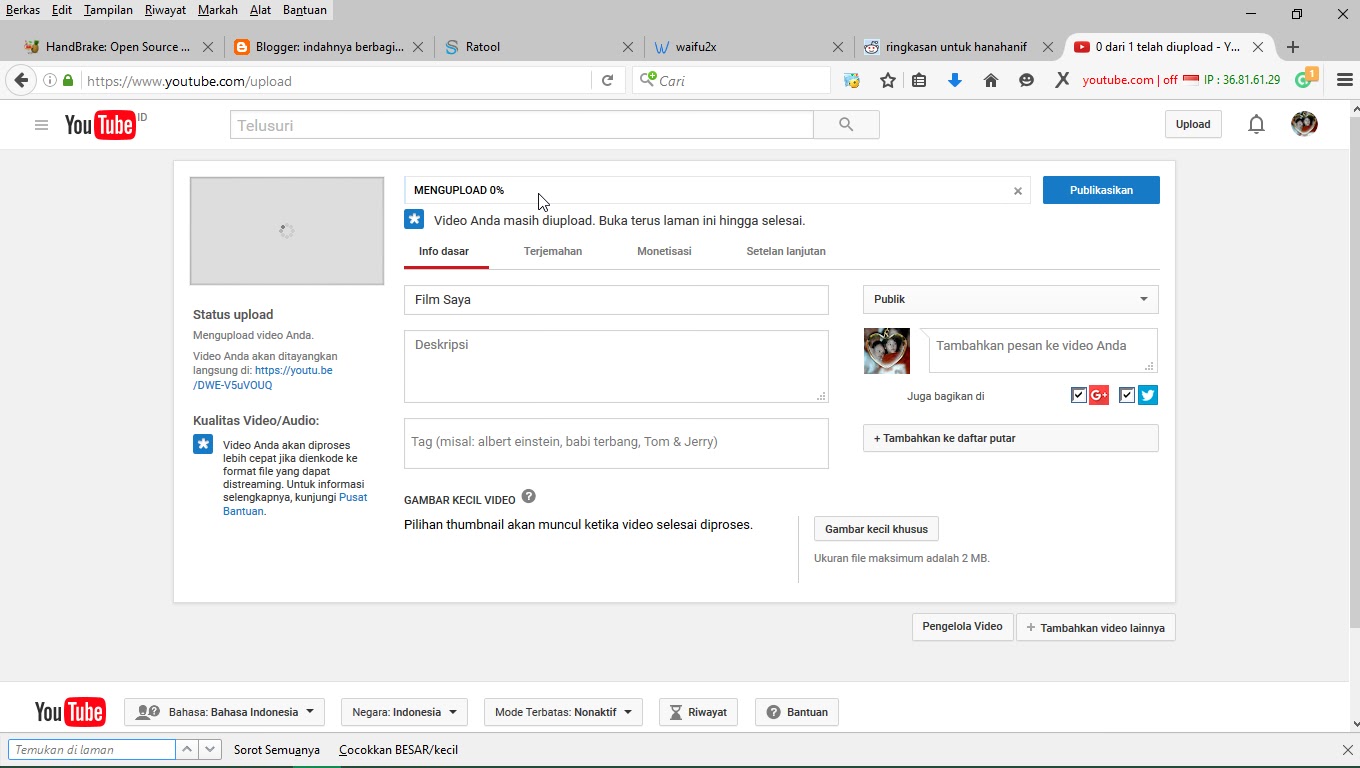Screen dimensions: 1360x768
Task: Click the Film Saya title field
Action: pyautogui.click(x=616, y=300)
